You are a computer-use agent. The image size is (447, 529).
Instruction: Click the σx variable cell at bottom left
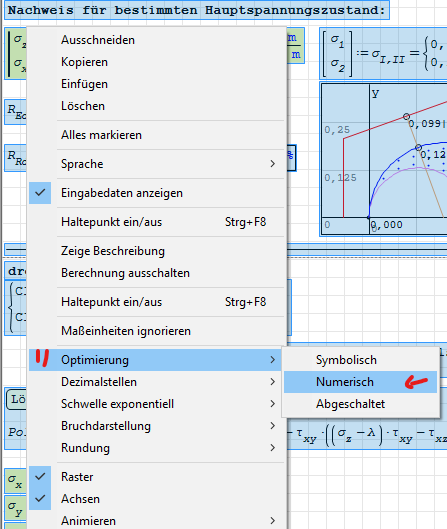[15, 480]
